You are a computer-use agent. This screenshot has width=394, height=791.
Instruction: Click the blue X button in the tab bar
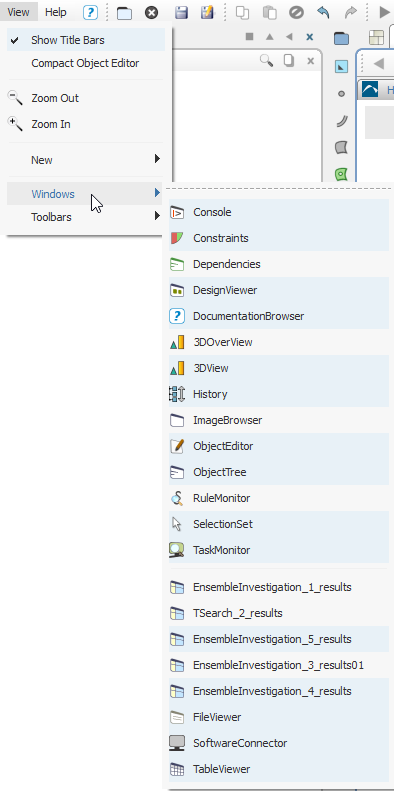tap(310, 37)
